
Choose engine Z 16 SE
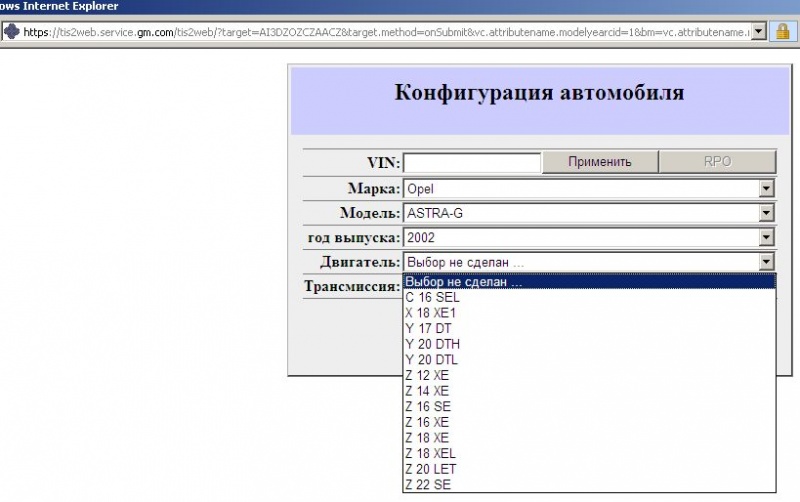point(589,407)
